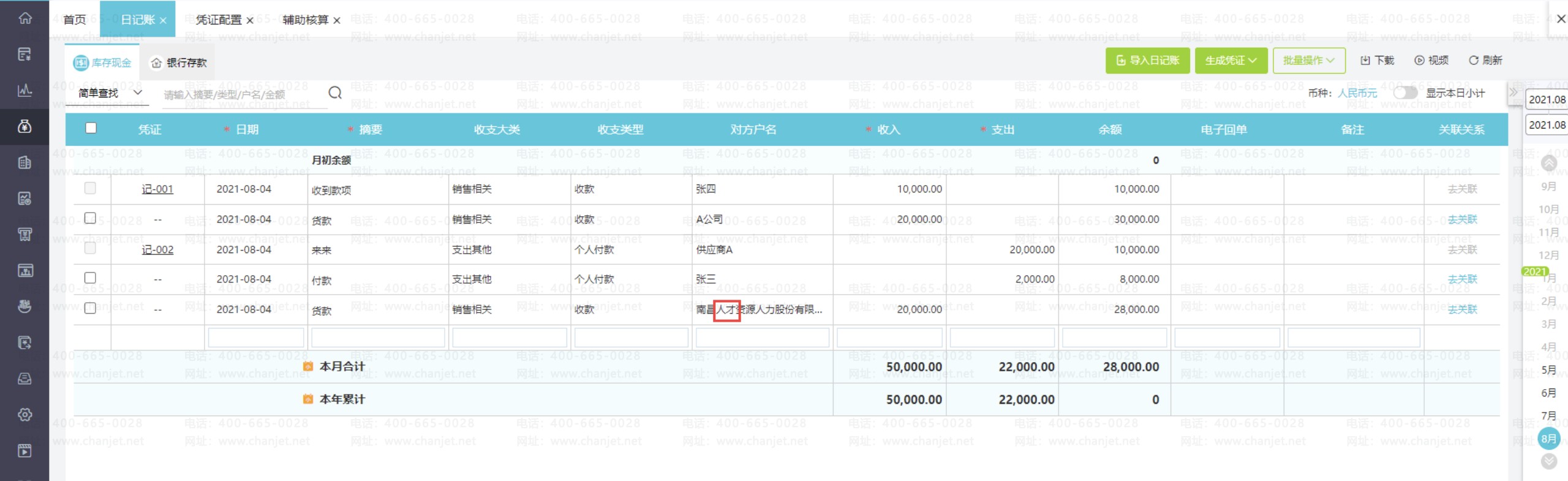Click the empty 摘要 input in the new row
1568x481 pixels.
pyautogui.click(x=378, y=338)
